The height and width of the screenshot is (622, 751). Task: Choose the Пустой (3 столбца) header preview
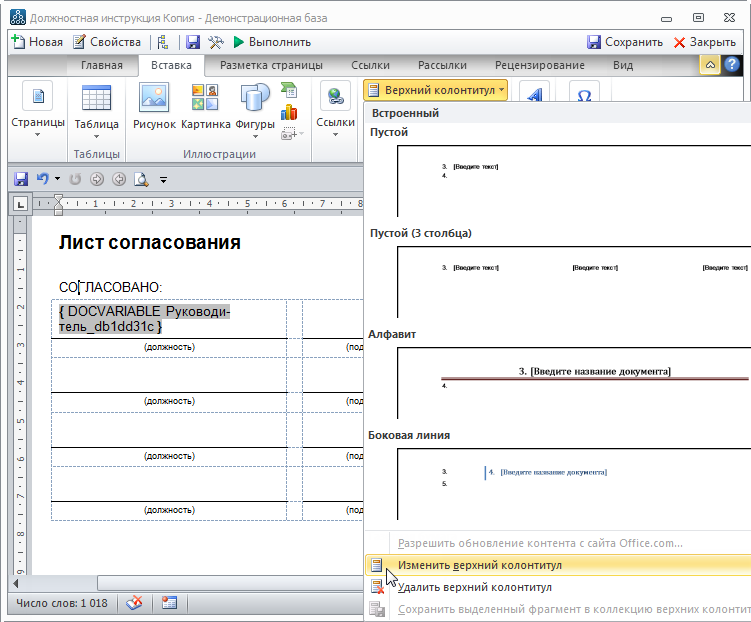(574, 282)
